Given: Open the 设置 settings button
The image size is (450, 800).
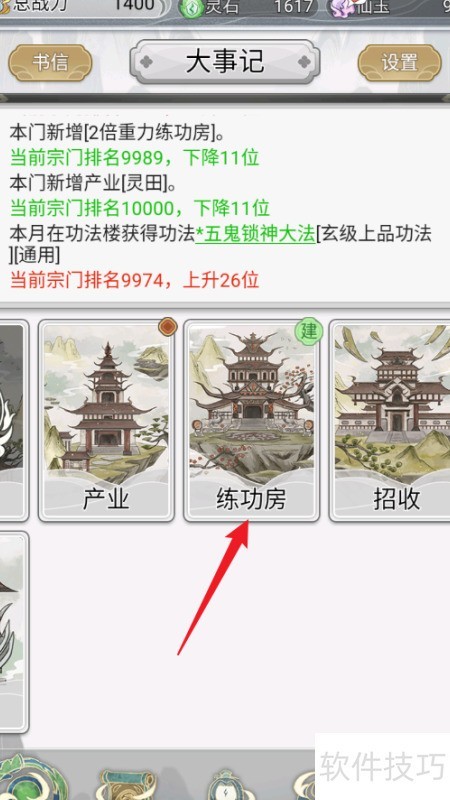Looking at the screenshot, I should coord(400,62).
